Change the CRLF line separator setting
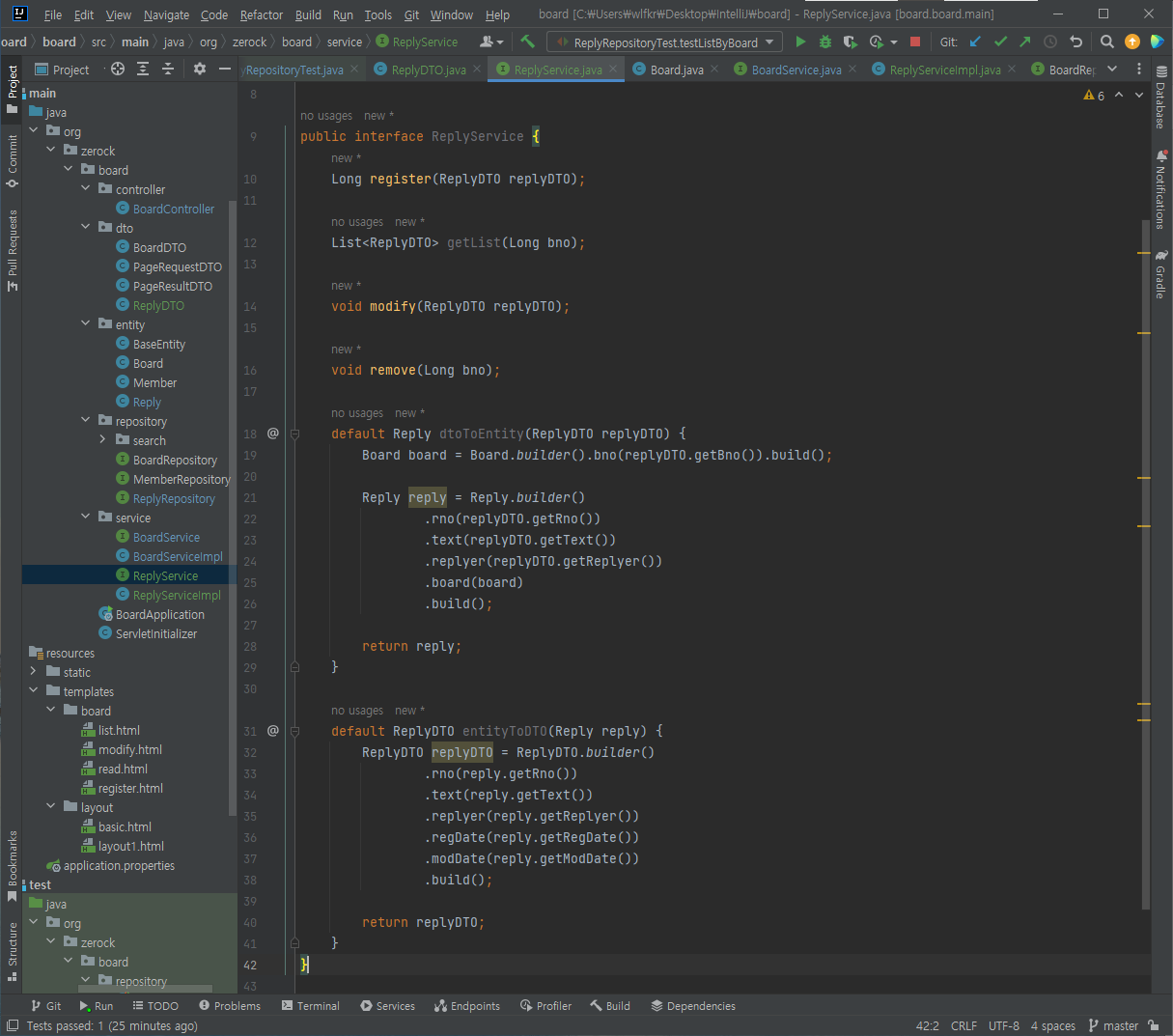The image size is (1173, 1036). (x=964, y=1025)
